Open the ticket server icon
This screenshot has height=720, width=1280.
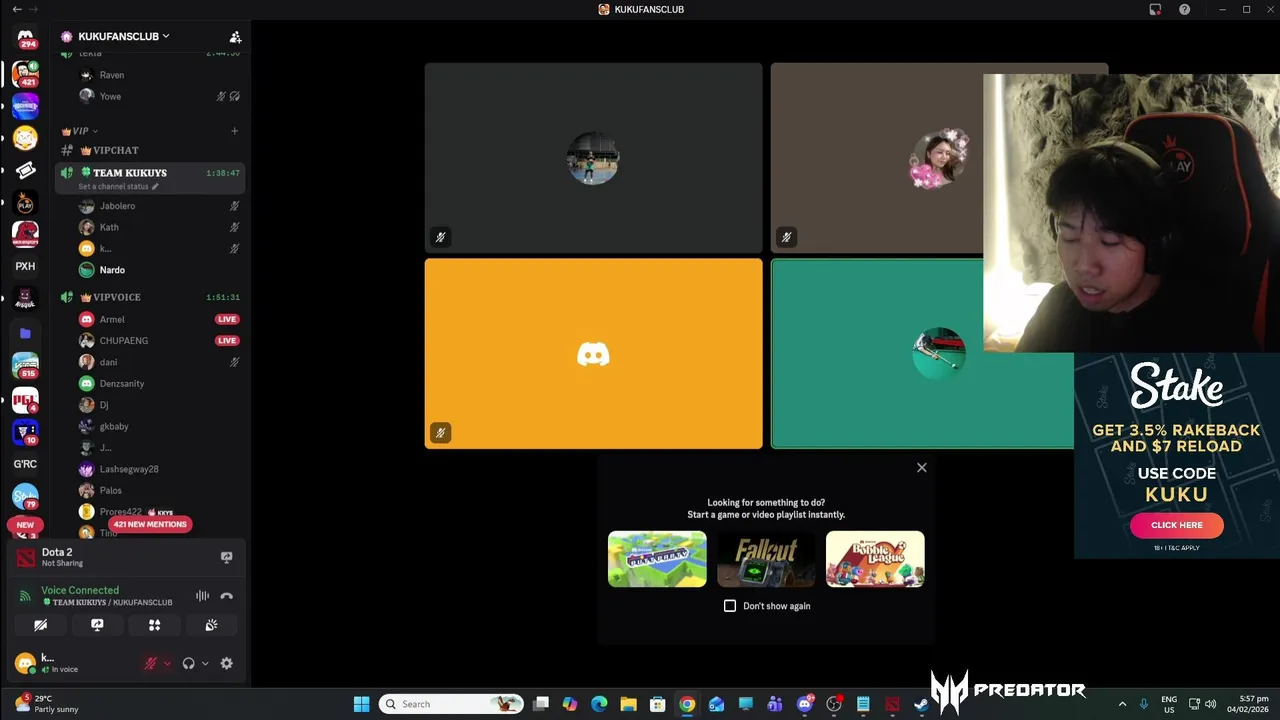click(x=25, y=170)
